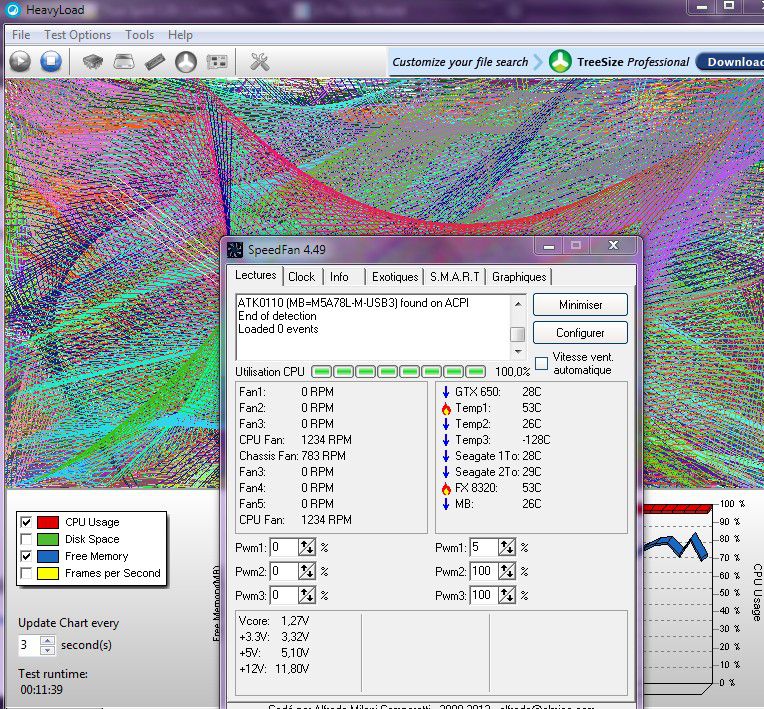This screenshot has height=709, width=764.
Task: Uncheck the Free Memory checkbox
Action: tap(26, 556)
